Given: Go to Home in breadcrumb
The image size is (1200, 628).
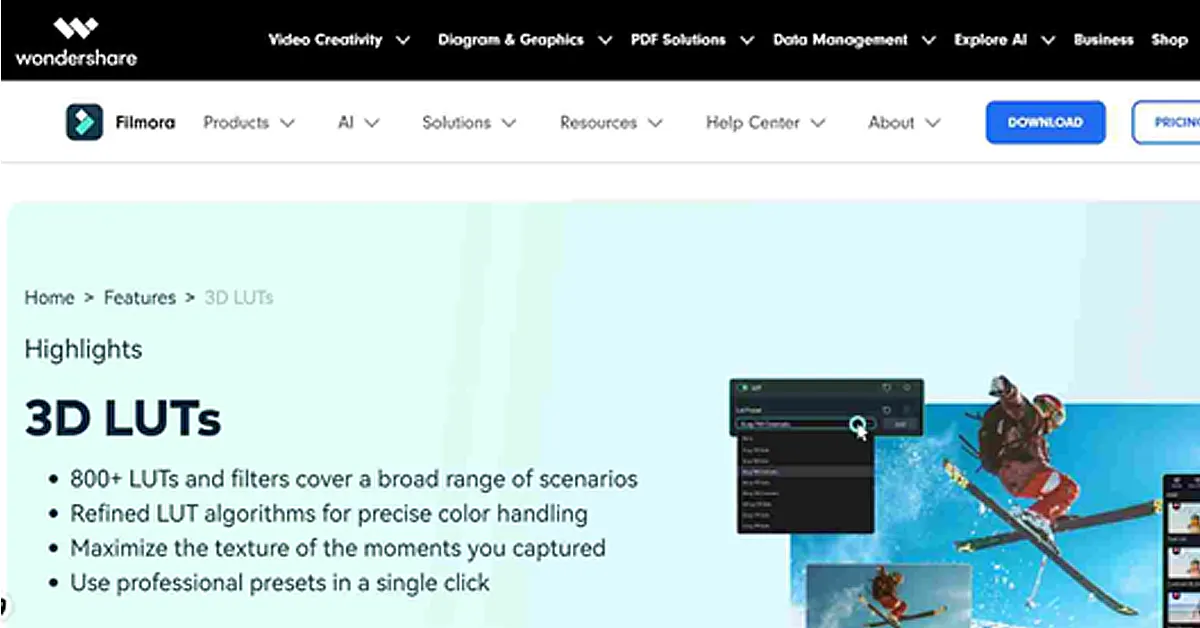Looking at the screenshot, I should tap(49, 297).
